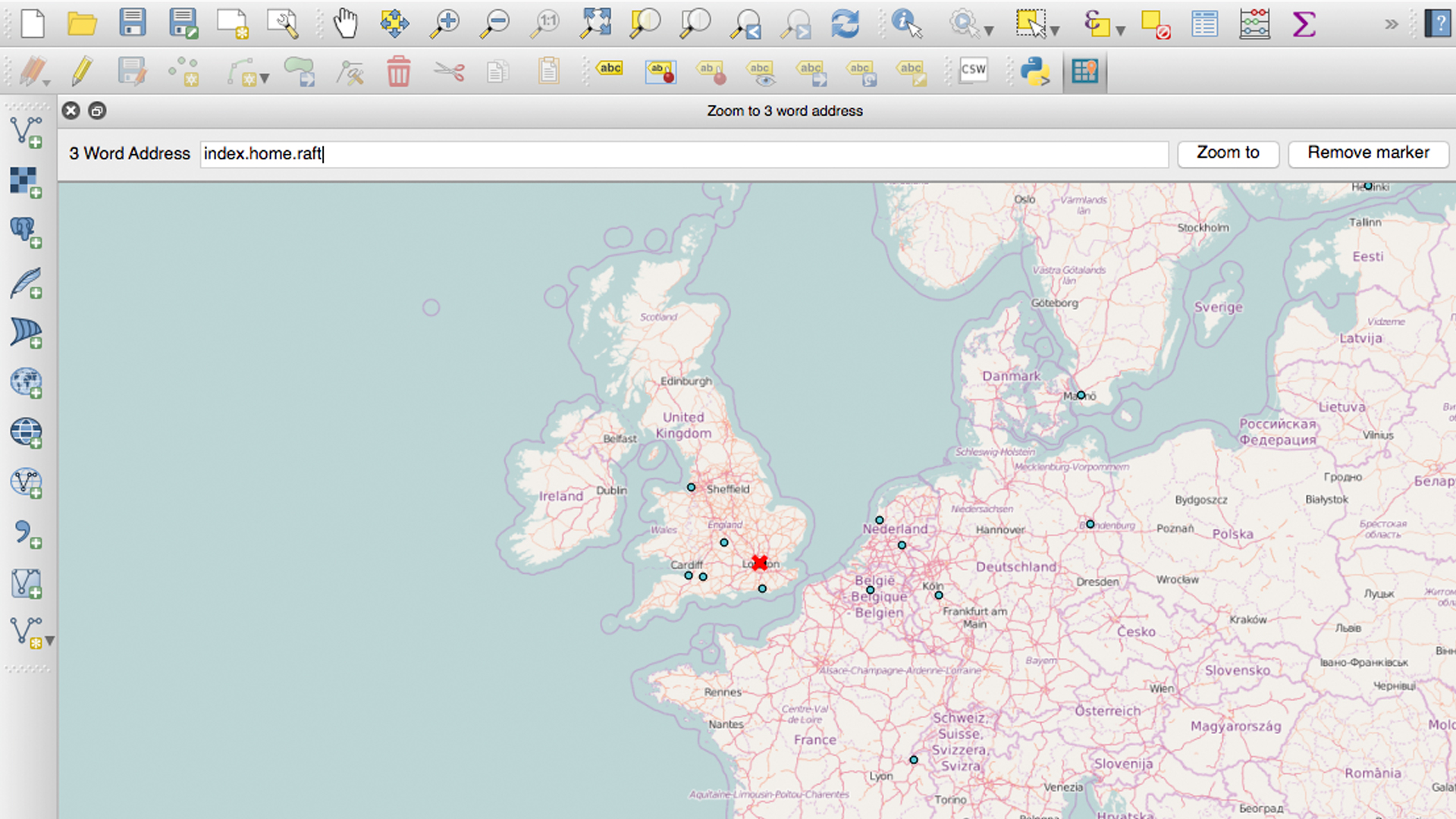Click Add PostGIS Layer elephant icon

27,232
